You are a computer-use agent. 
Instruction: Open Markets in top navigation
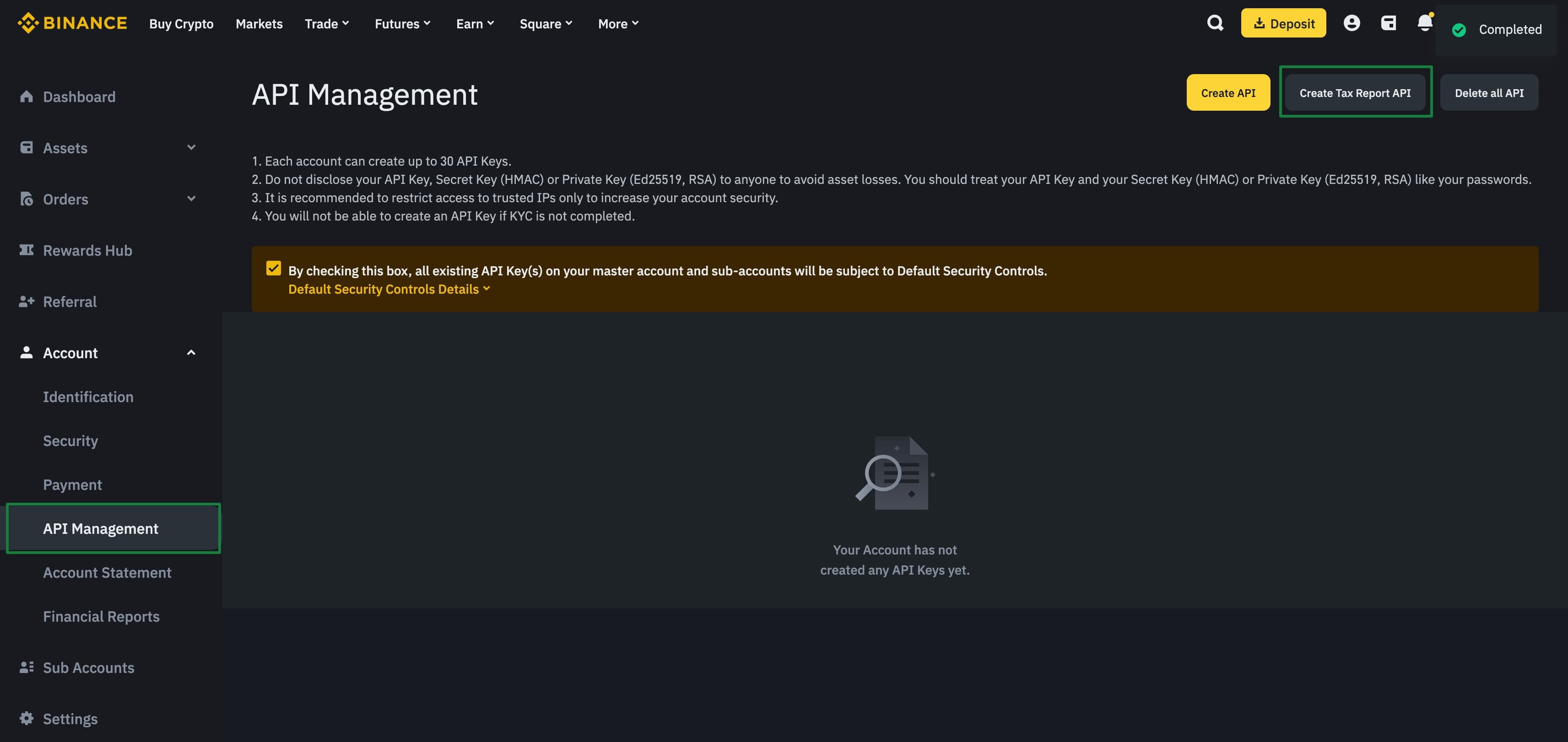[x=259, y=24]
